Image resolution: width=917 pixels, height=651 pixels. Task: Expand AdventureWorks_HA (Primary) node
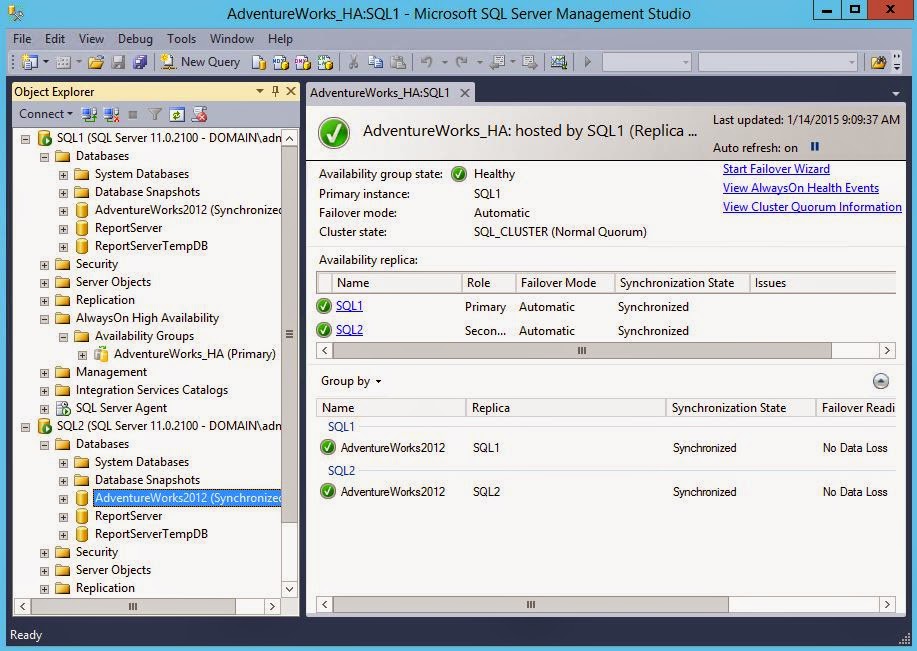(x=82, y=355)
